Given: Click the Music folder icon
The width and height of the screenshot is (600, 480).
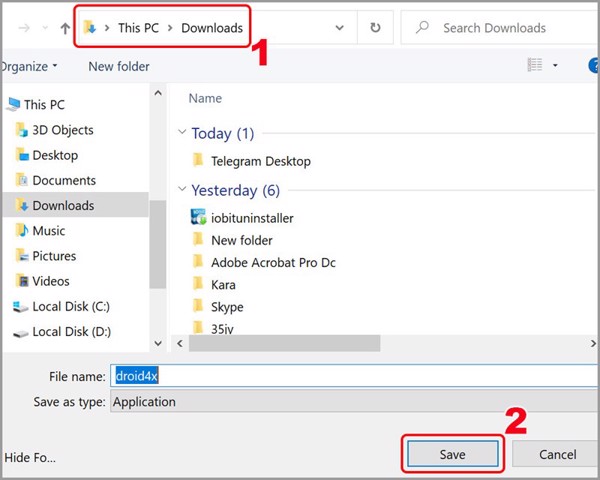Looking at the screenshot, I should [22, 230].
